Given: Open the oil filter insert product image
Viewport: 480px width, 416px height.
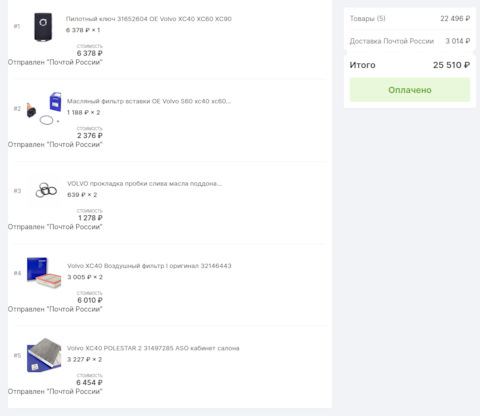Looking at the screenshot, I should [44, 108].
